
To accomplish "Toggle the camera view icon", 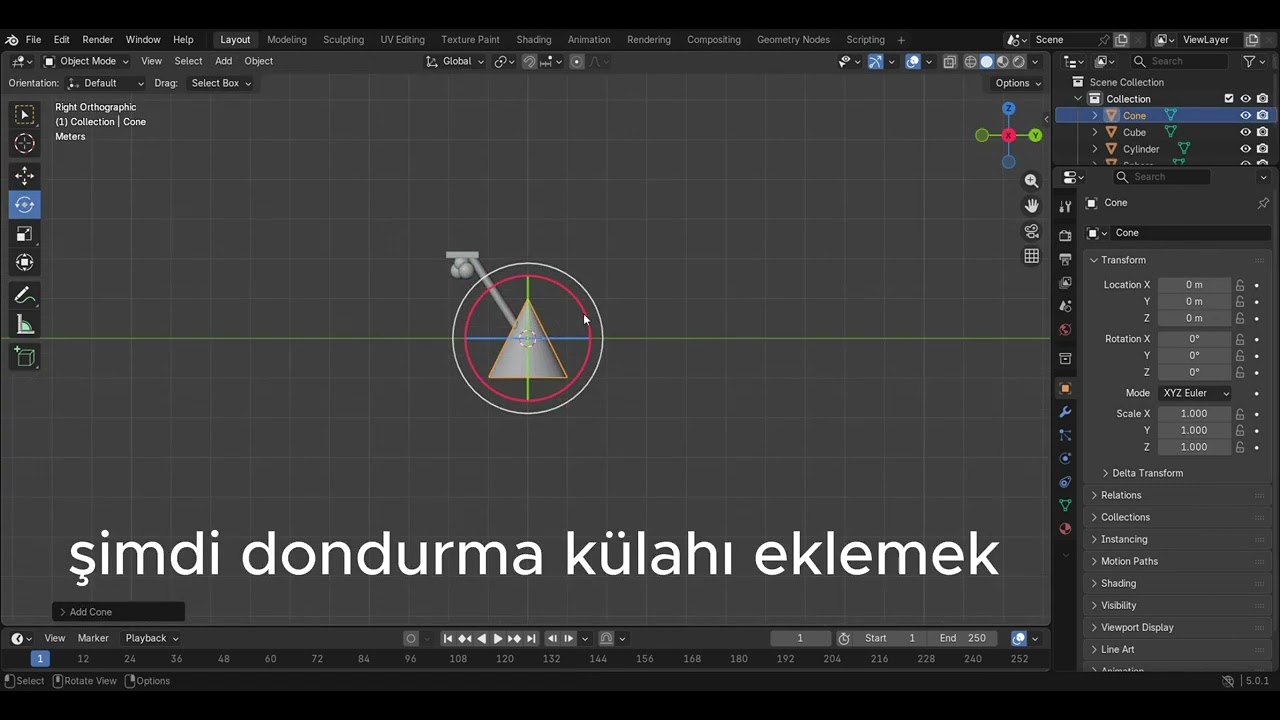I will click(1031, 231).
